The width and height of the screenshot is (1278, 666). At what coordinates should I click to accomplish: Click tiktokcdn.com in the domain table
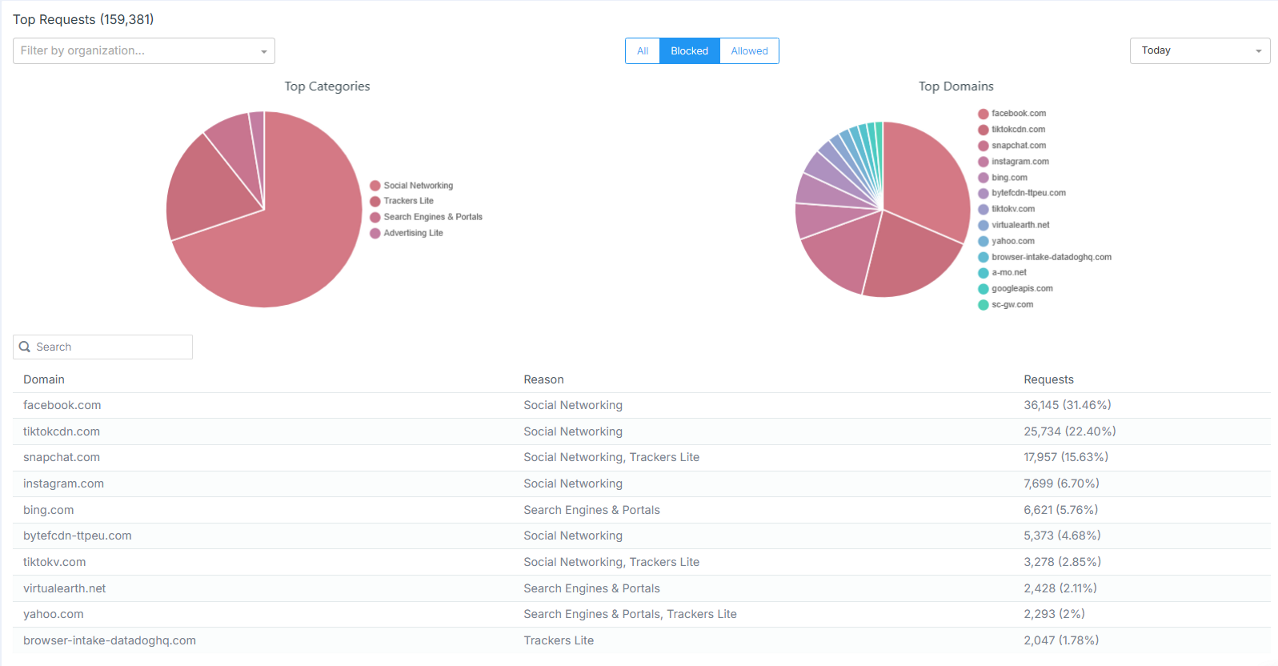coord(62,432)
